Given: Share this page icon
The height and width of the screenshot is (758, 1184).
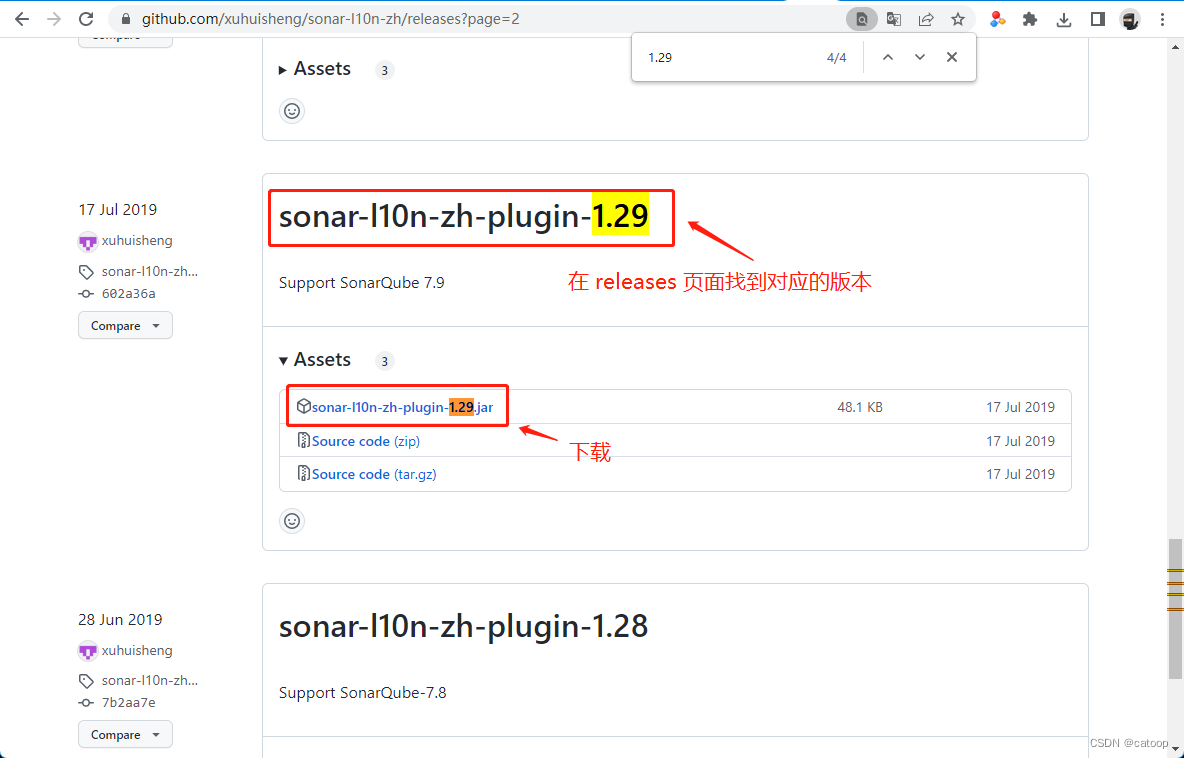Looking at the screenshot, I should pos(926,20).
